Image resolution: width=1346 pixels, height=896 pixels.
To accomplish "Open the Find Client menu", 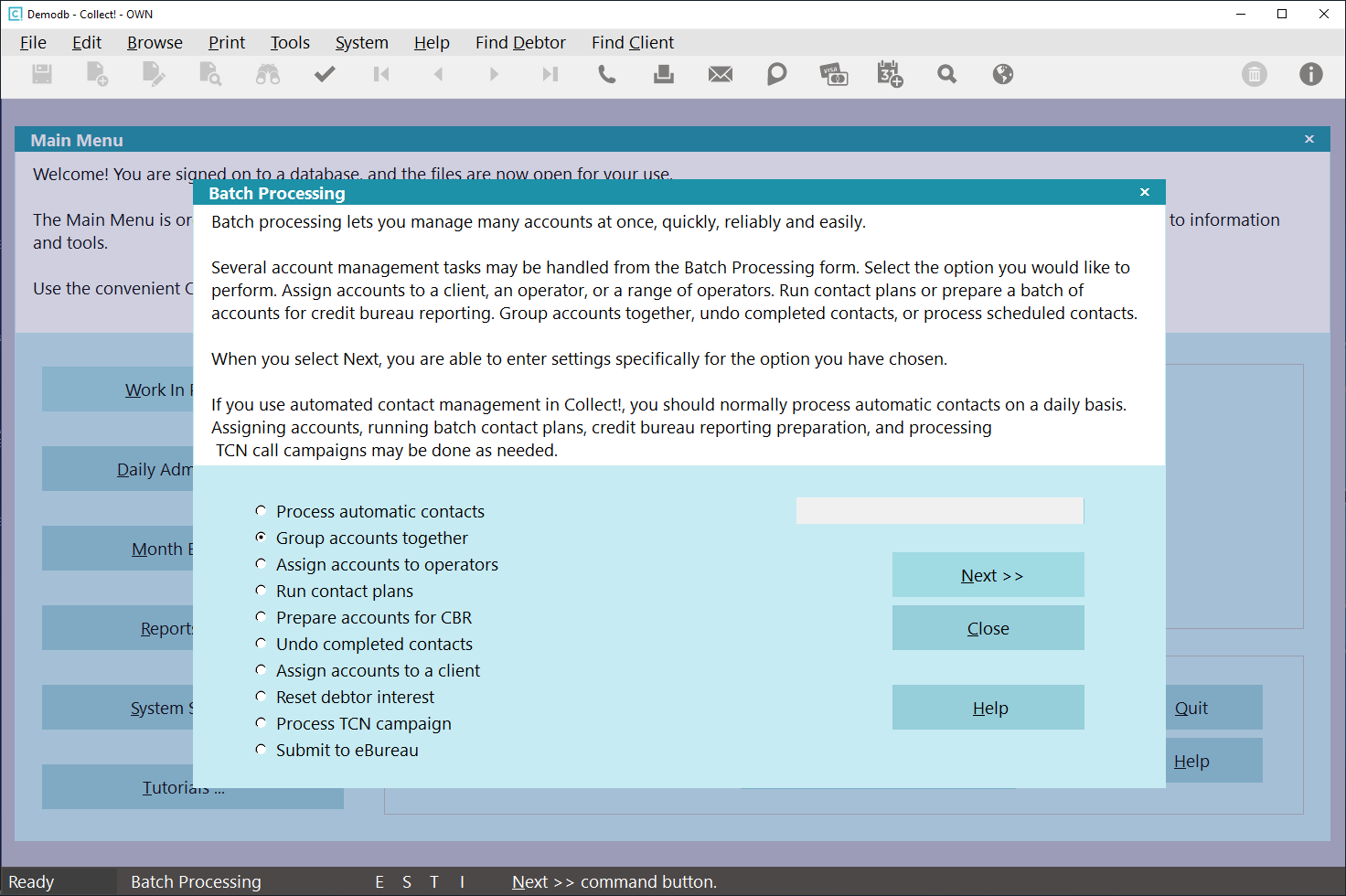I will tap(633, 42).
